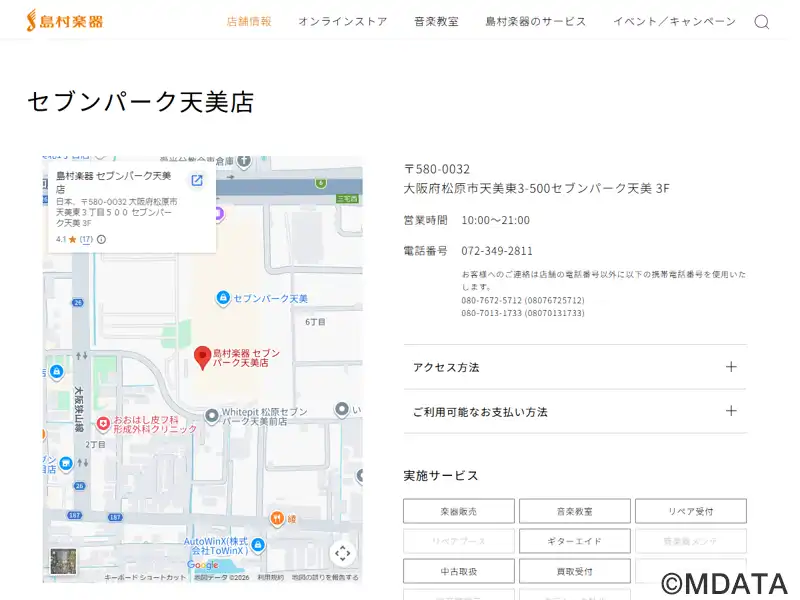Click the 楽器販売 service button
Image resolution: width=800 pixels, height=600 pixels.
coord(458,511)
